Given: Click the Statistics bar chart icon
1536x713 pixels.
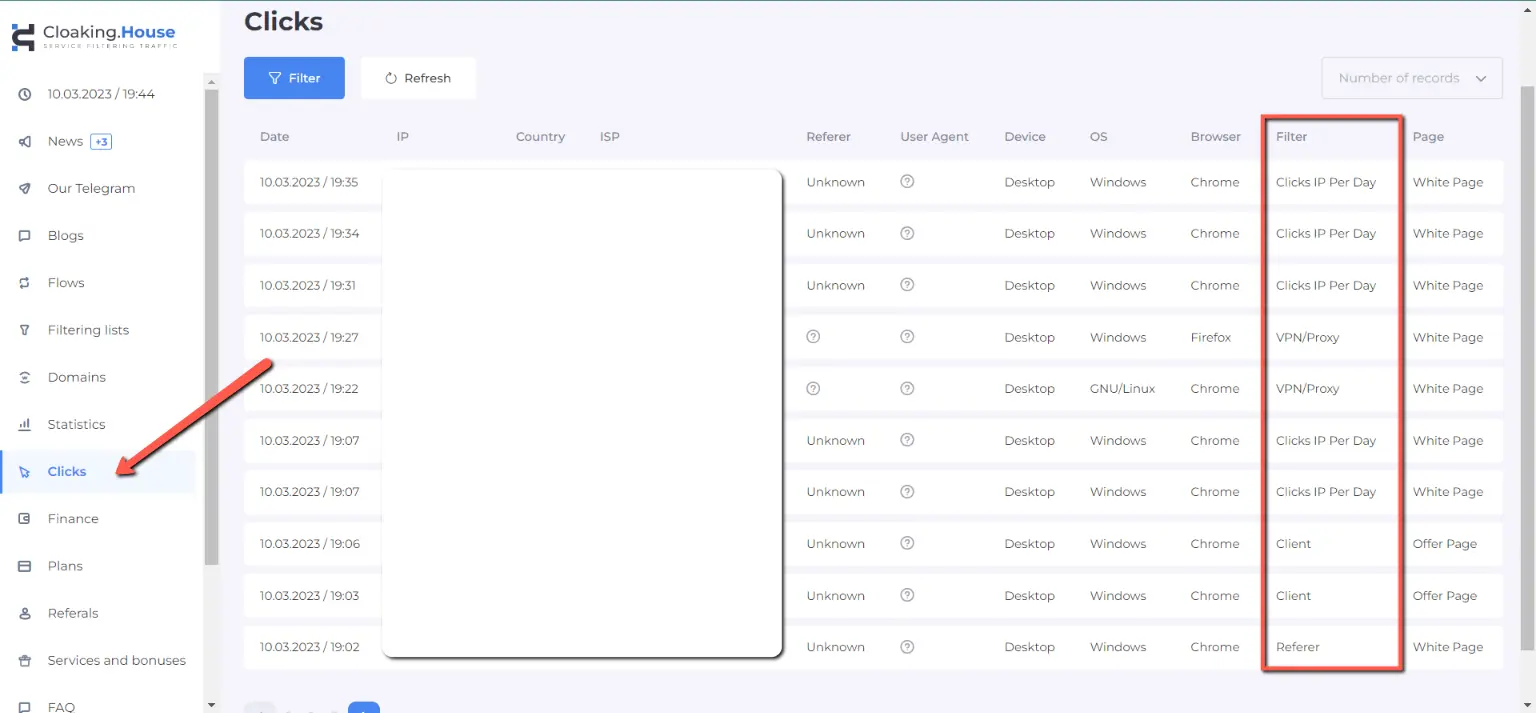Looking at the screenshot, I should (x=25, y=425).
